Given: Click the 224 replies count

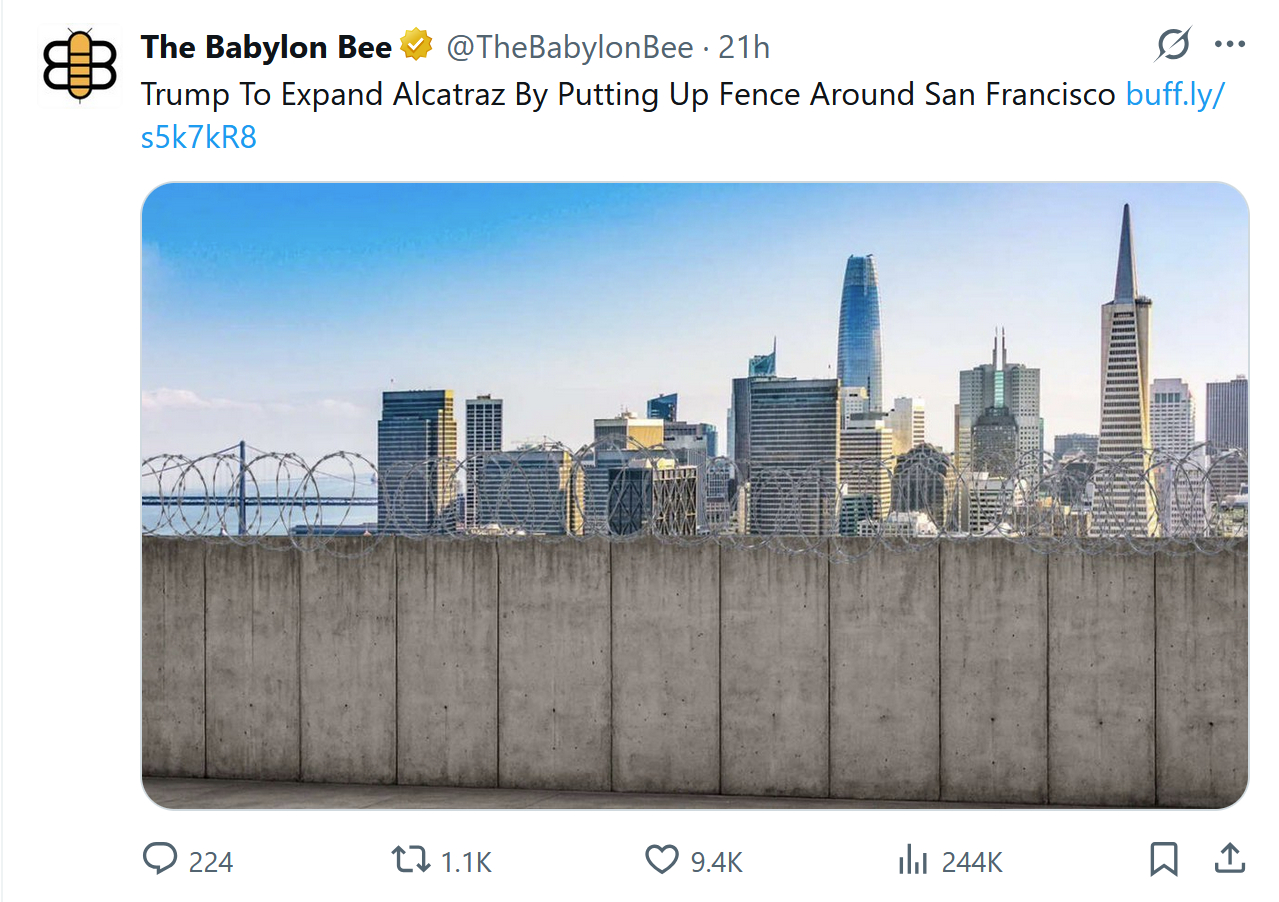Looking at the screenshot, I should [211, 862].
